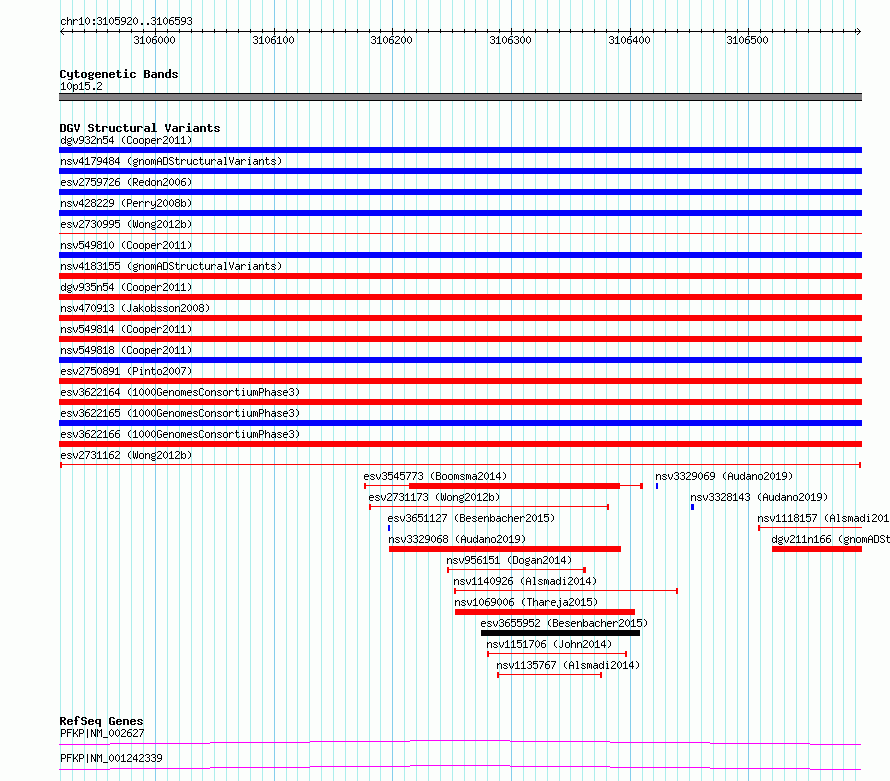Viewport: 890px width, 781px height.
Task: Open nsv1135767 (Alsmadi2014) label
Action: tap(568, 665)
